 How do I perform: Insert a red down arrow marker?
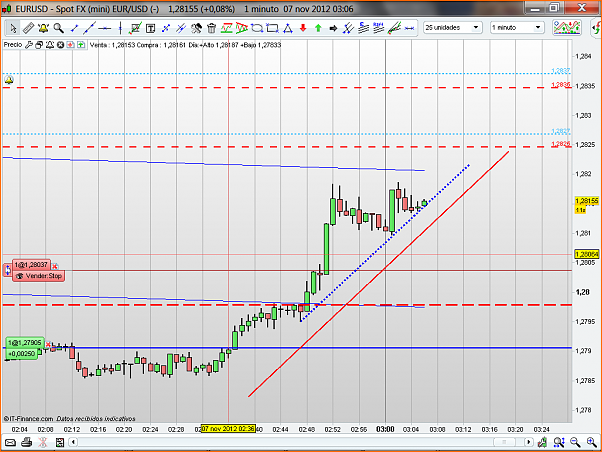[303, 28]
